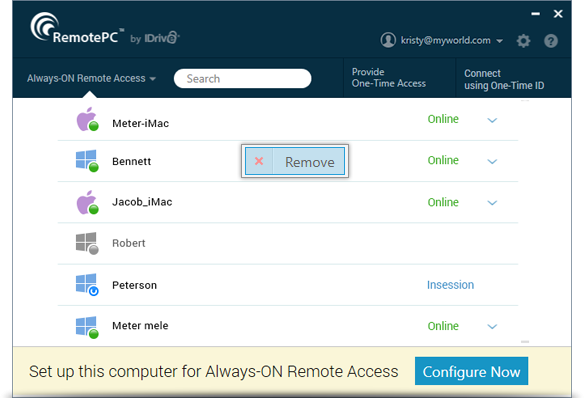Viewport: 584px width, 398px height.
Task: Click the Online status for Jacob_iMac
Action: (x=443, y=202)
